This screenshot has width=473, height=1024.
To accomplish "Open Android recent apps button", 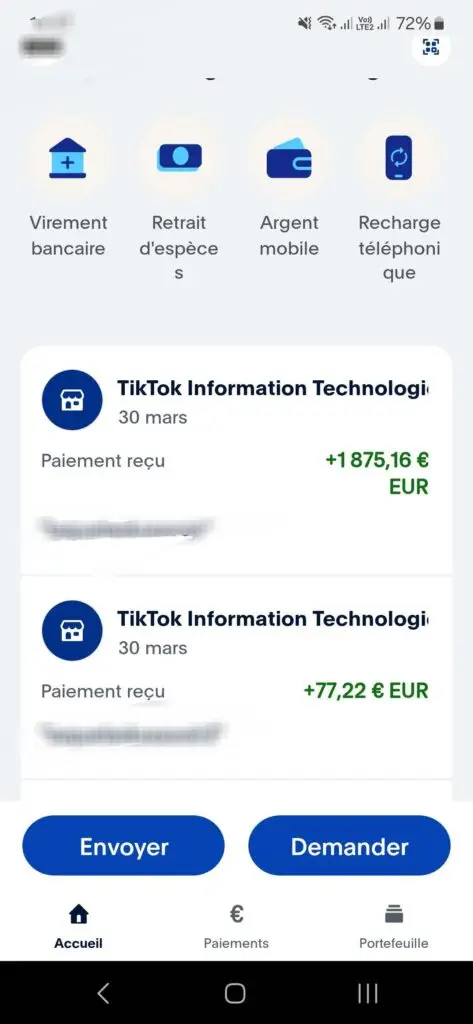I will 368,993.
